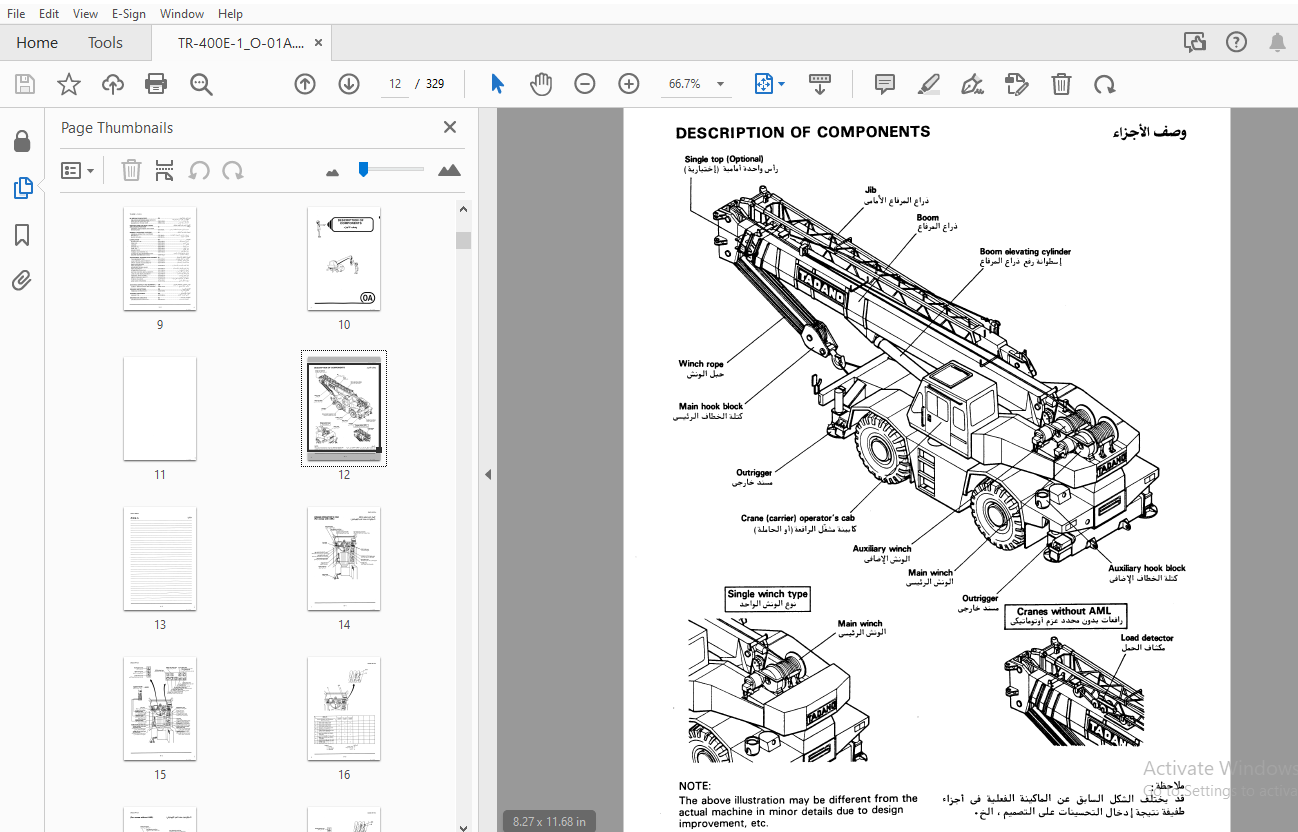1298x832 pixels.
Task: Open find text magnifier tool
Action: pos(201,84)
